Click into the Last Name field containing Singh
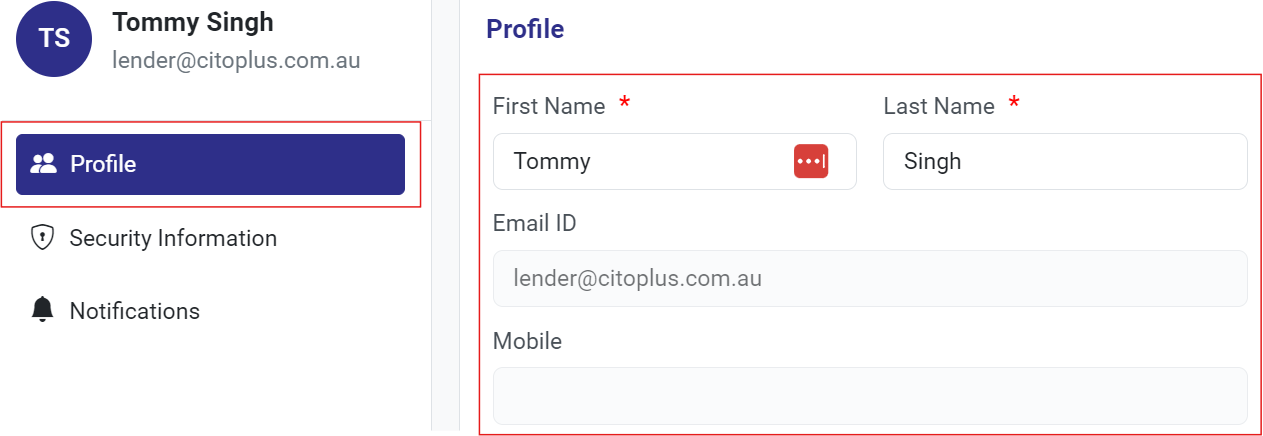This screenshot has width=1263, height=436. [x=1064, y=161]
